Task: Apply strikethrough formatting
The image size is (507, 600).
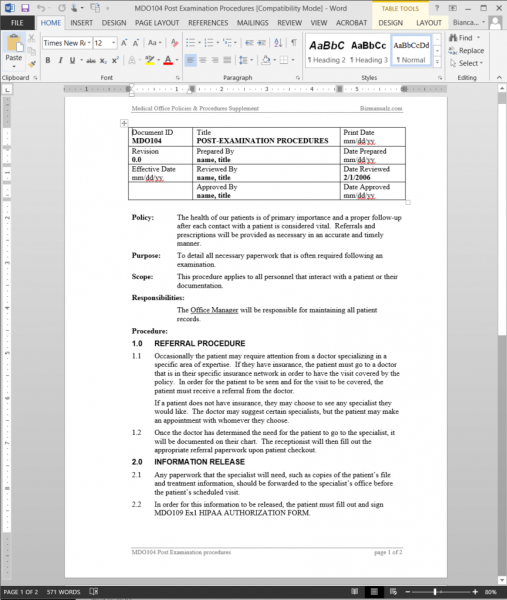Action: (x=91, y=60)
